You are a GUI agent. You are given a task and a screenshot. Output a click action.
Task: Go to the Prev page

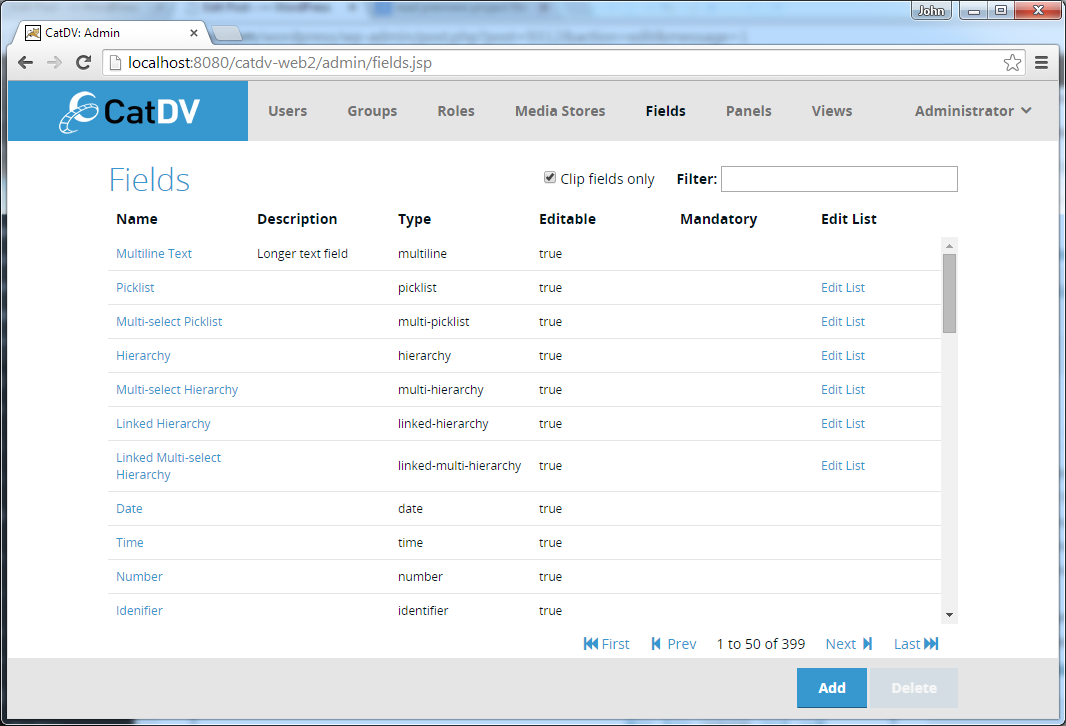(x=674, y=644)
